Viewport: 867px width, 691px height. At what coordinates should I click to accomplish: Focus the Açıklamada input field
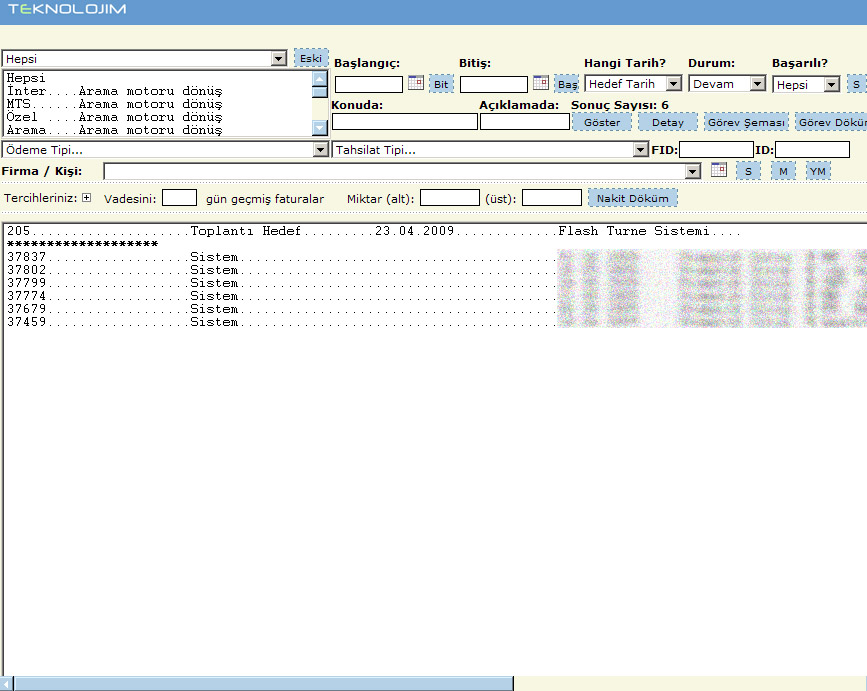tap(525, 122)
